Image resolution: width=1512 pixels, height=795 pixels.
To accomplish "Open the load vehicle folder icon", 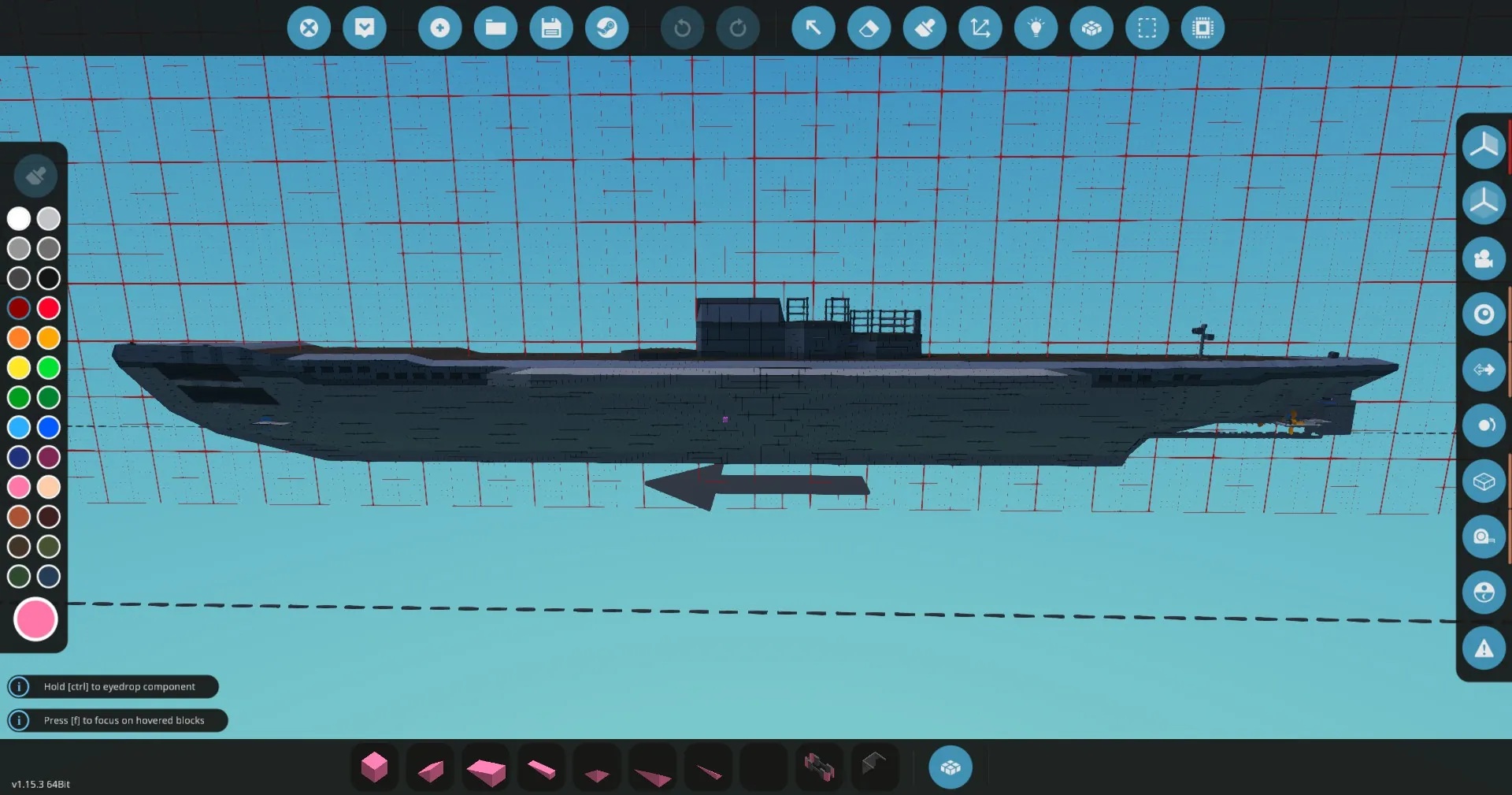I will pos(495,28).
